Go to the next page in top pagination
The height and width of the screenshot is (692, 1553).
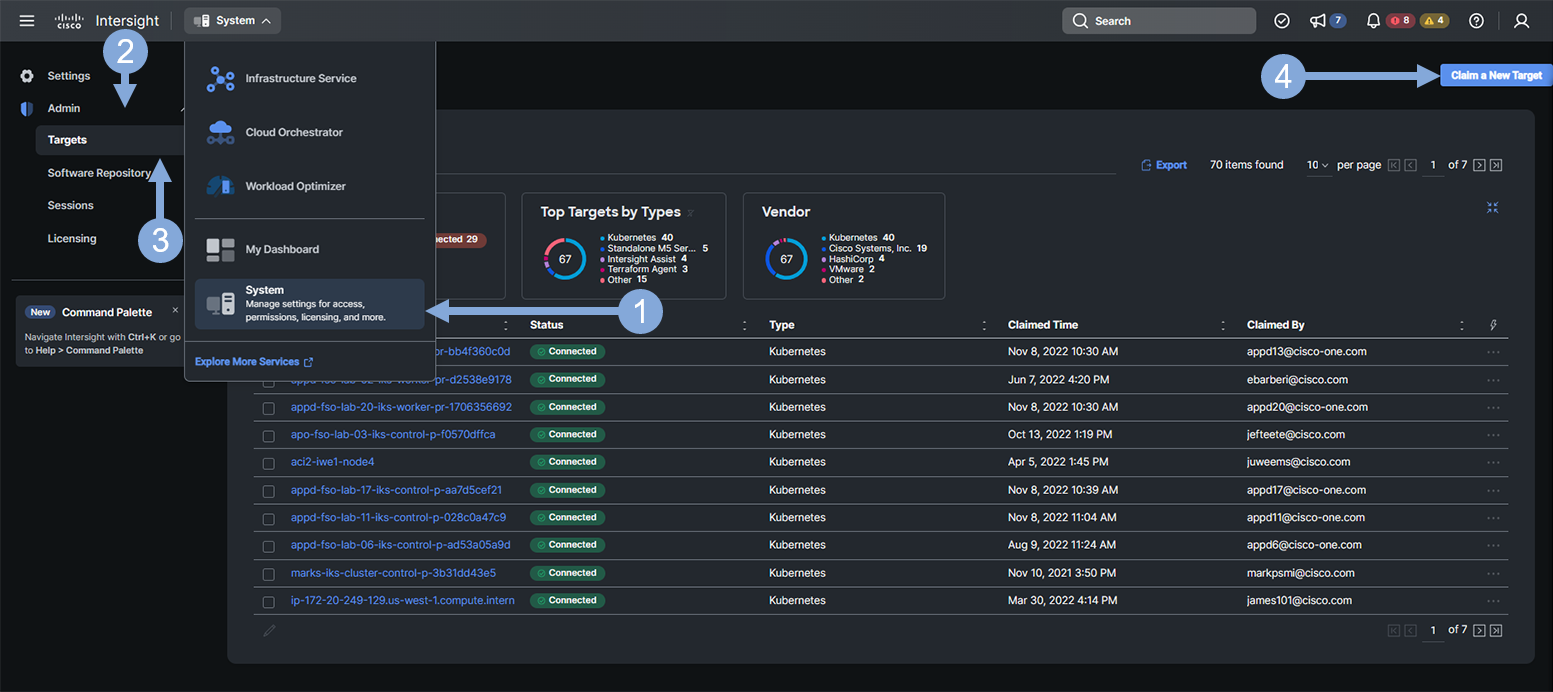[x=1479, y=165]
